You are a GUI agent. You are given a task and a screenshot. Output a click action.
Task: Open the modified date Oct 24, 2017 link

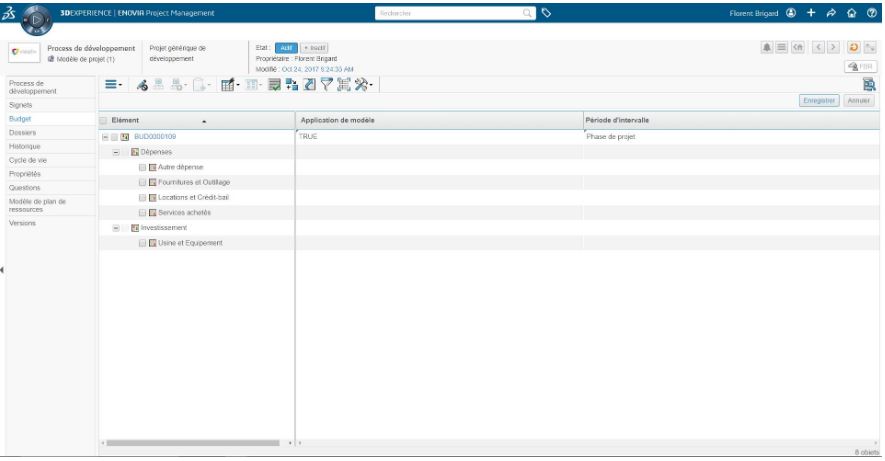318,69
